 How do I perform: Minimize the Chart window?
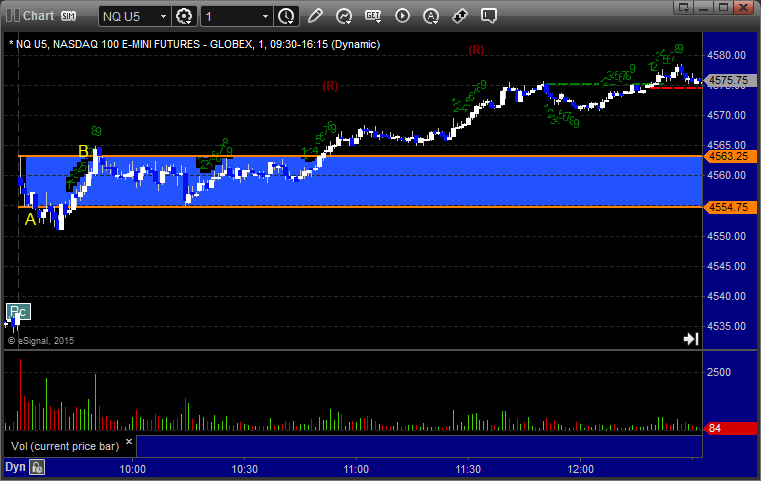704,7
